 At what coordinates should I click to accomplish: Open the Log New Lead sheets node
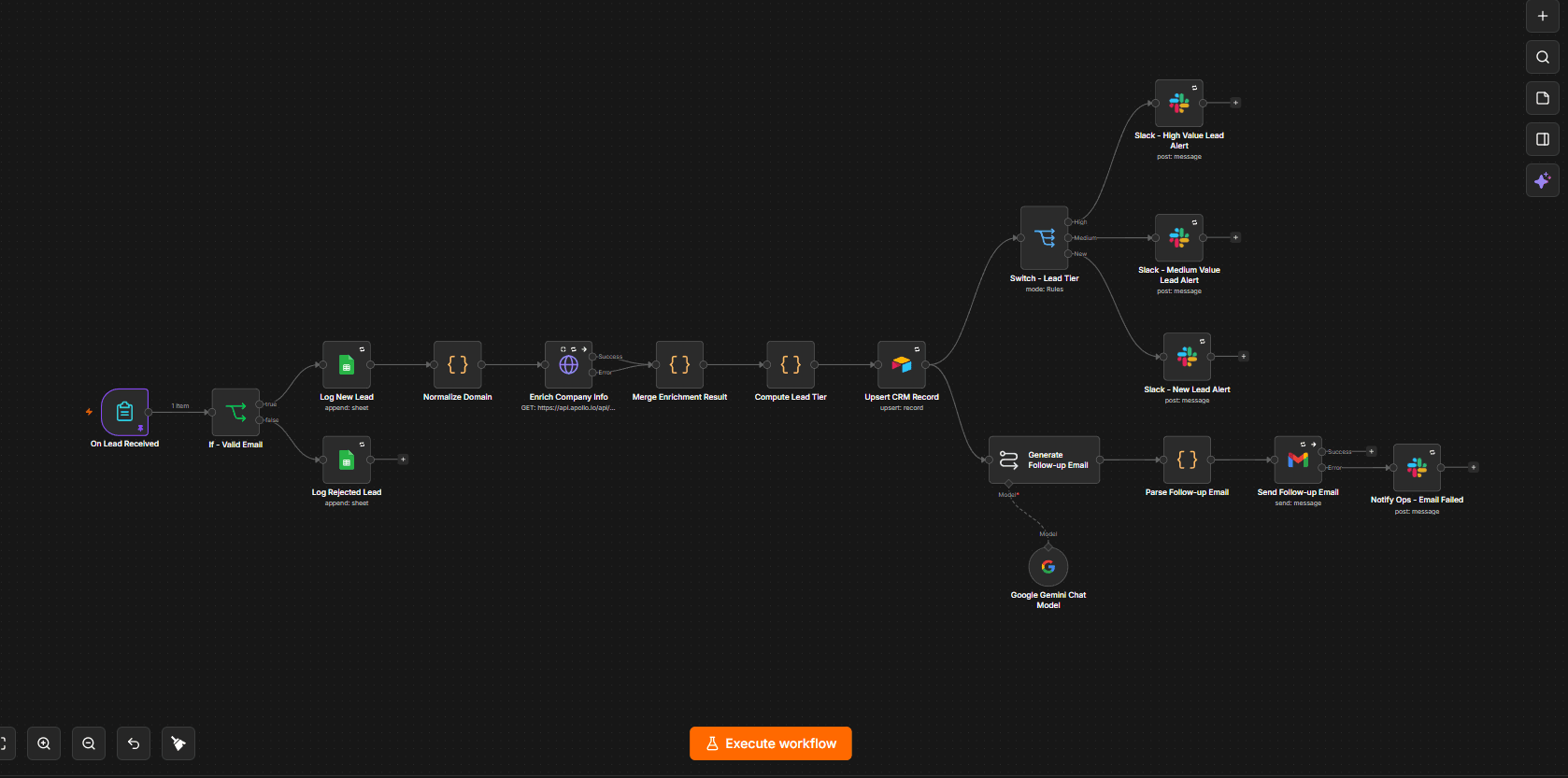tap(347, 364)
